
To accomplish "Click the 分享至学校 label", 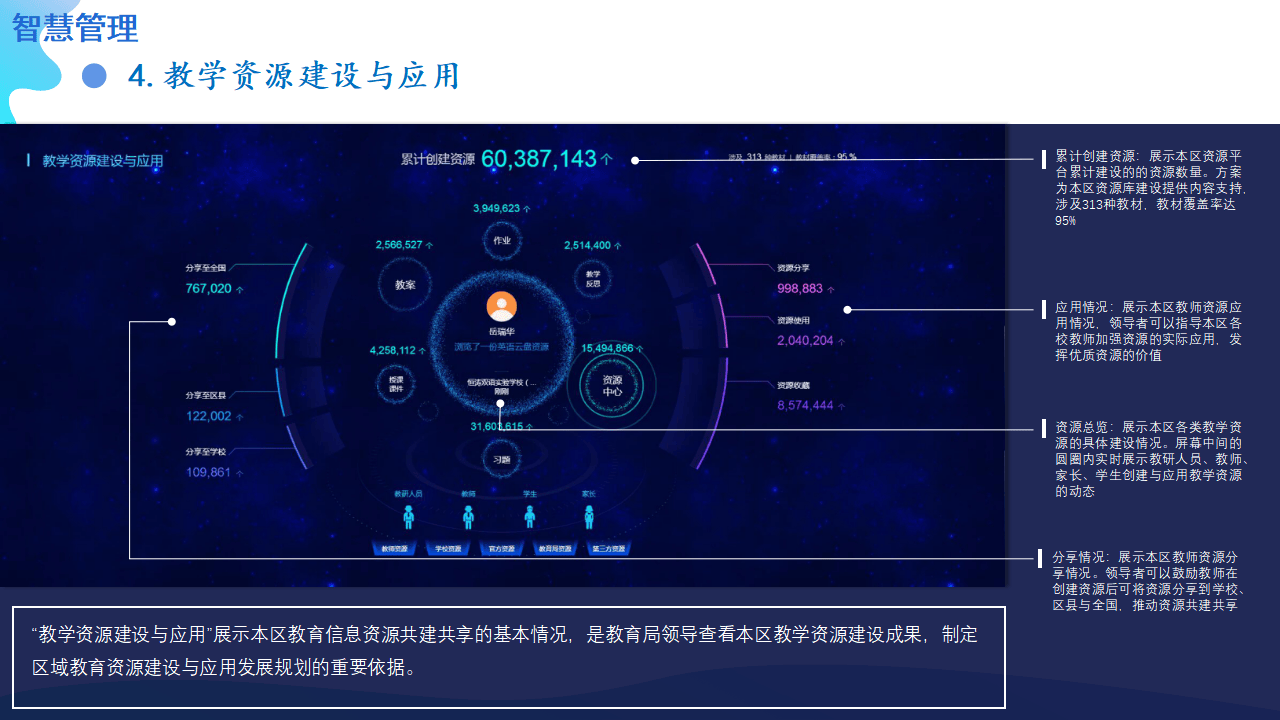I will [206, 452].
